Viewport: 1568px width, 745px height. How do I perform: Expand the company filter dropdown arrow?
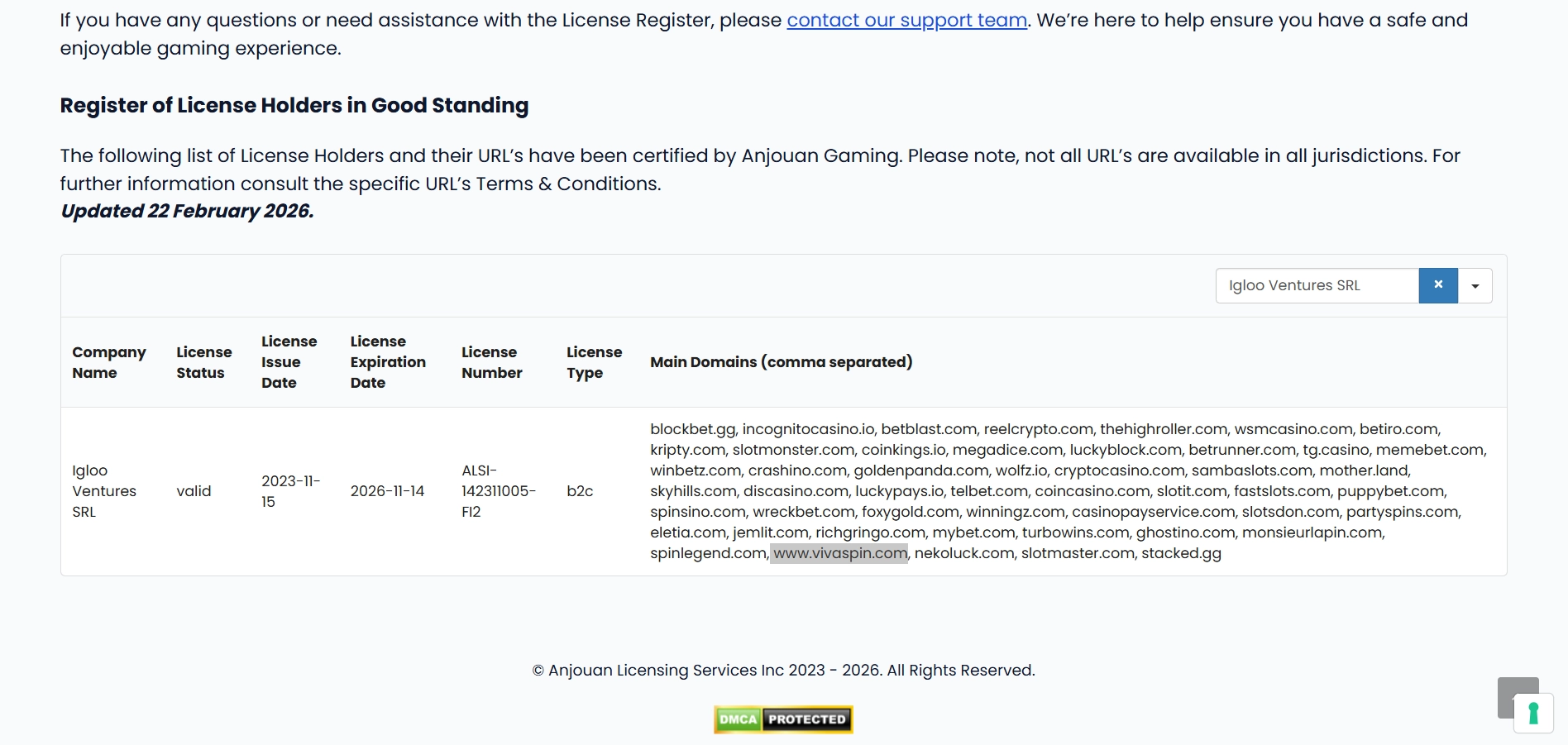pos(1475,286)
